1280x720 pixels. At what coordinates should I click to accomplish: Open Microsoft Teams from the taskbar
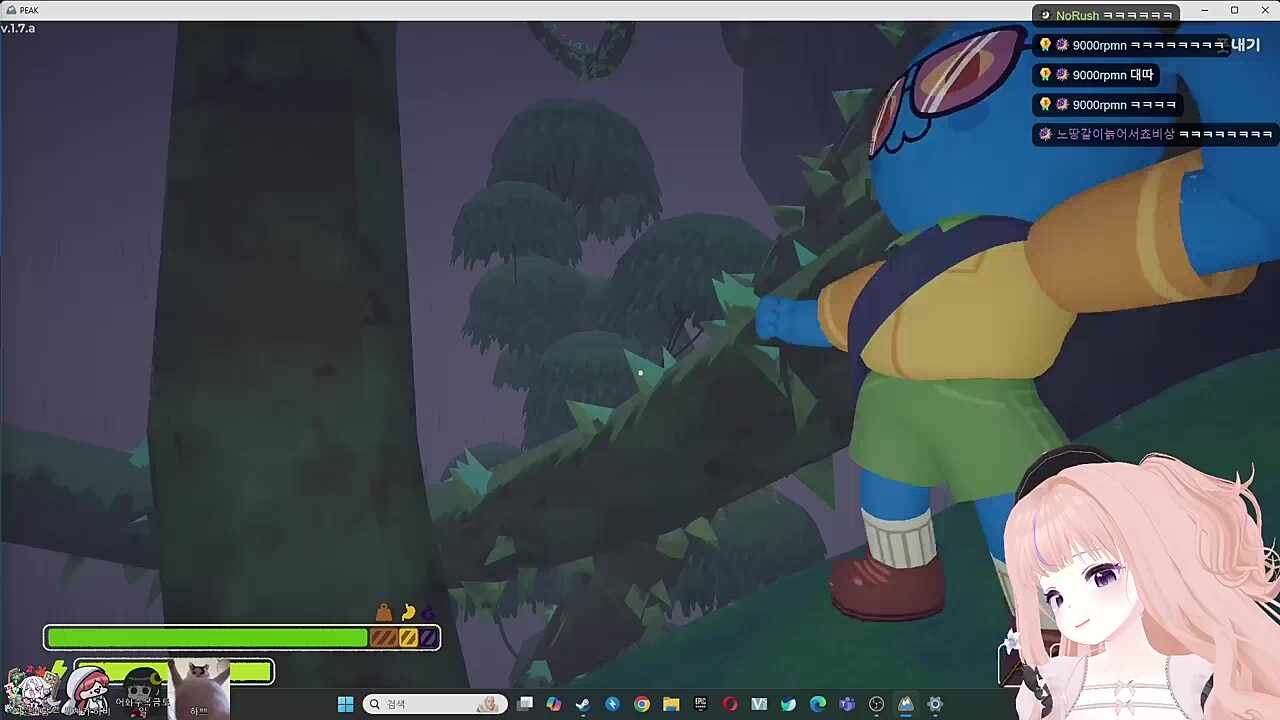[x=847, y=704]
